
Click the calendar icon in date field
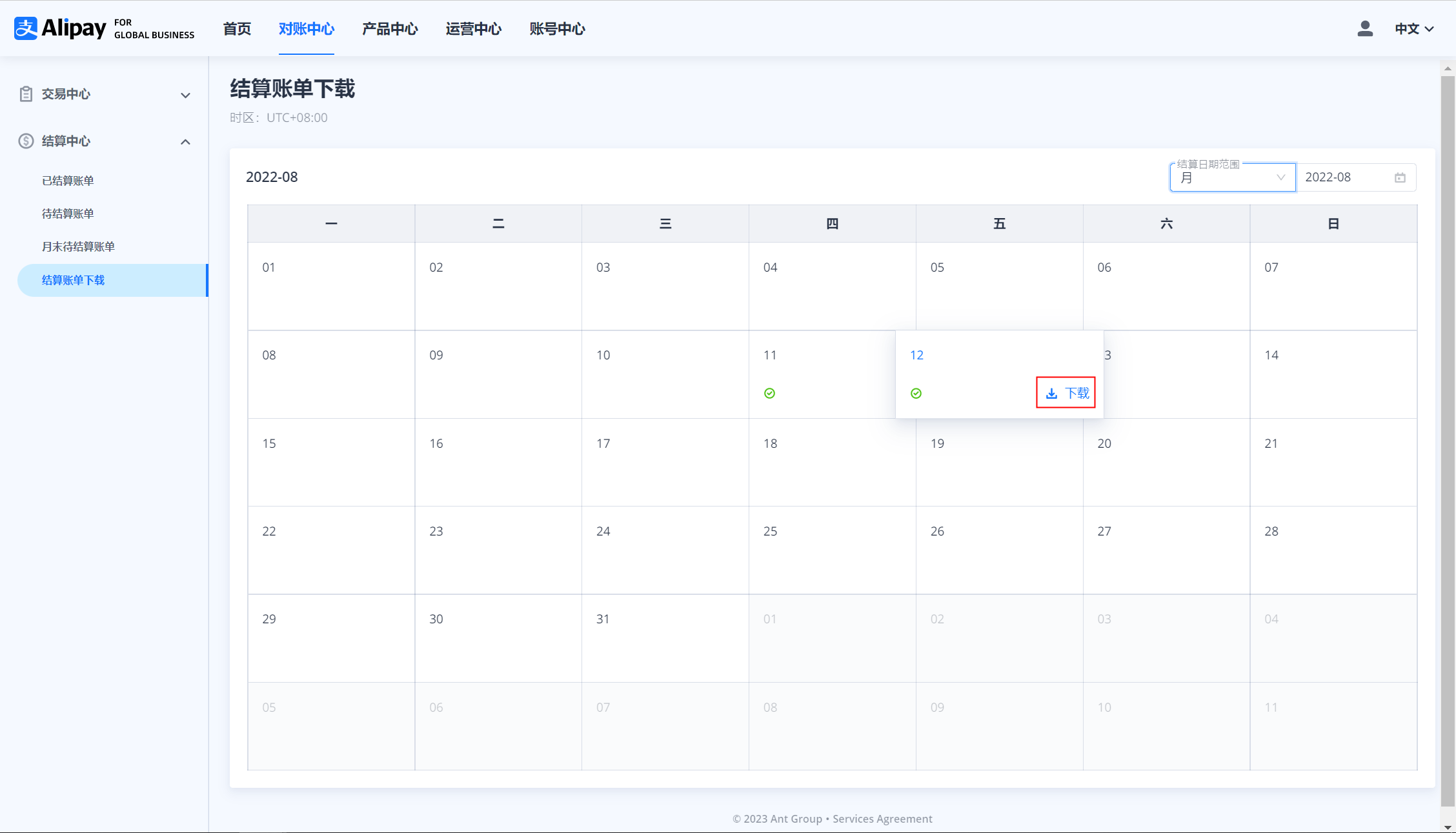click(1400, 177)
